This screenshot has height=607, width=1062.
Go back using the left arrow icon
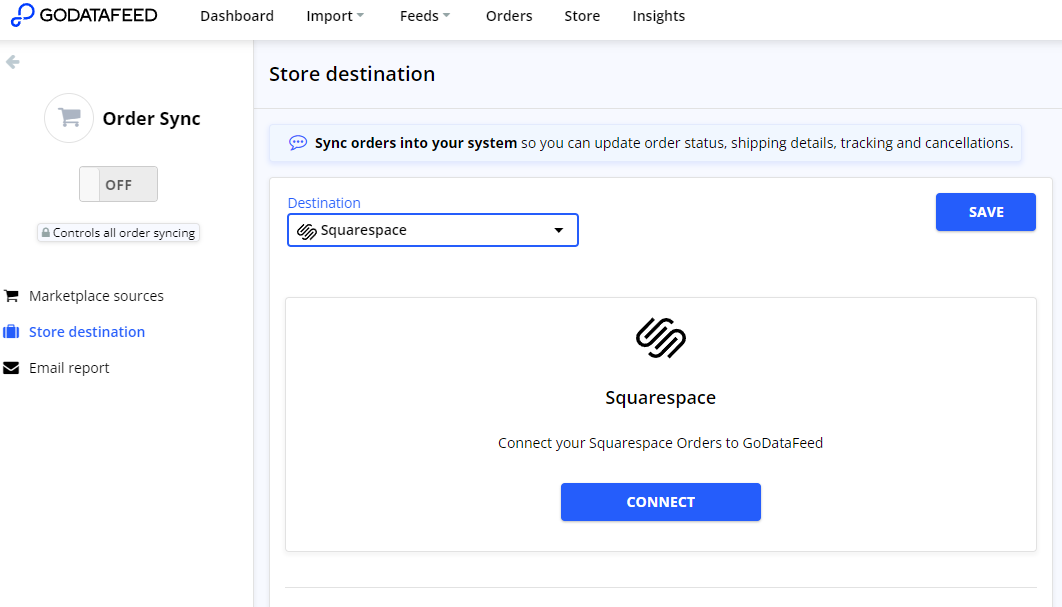coord(12,62)
